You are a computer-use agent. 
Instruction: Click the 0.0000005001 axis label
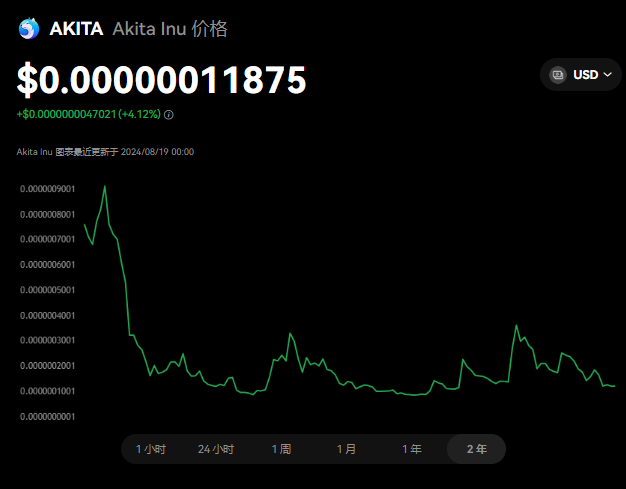pyautogui.click(x=48, y=290)
